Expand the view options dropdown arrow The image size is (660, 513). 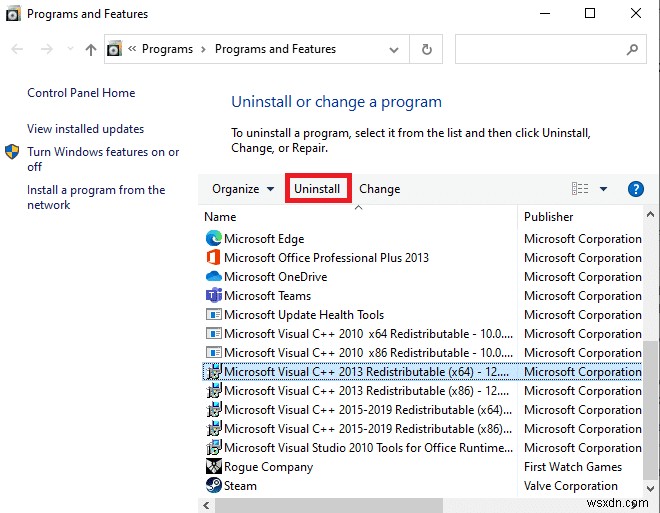click(x=603, y=189)
